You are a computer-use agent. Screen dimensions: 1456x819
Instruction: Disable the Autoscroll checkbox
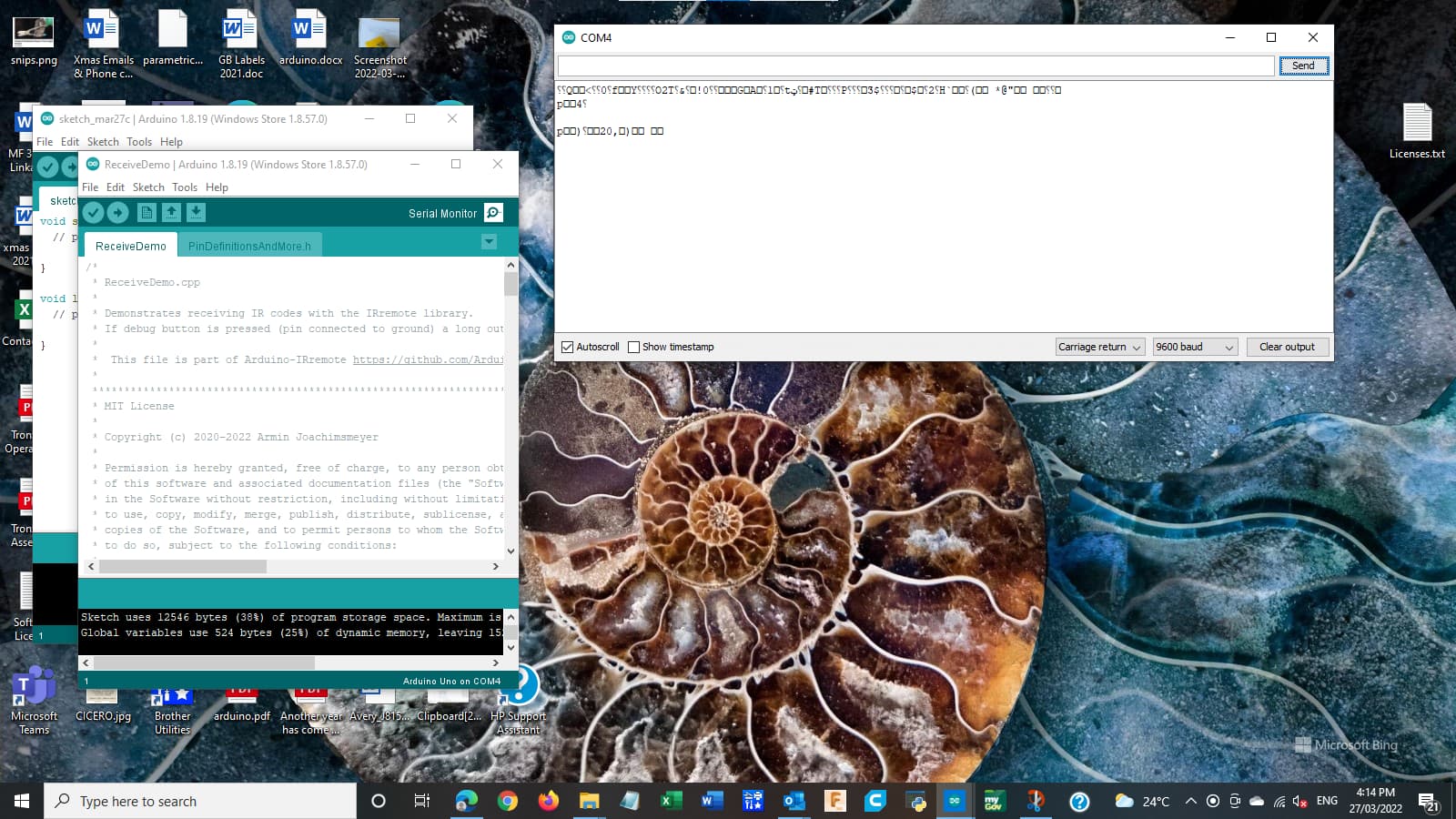[x=568, y=347]
